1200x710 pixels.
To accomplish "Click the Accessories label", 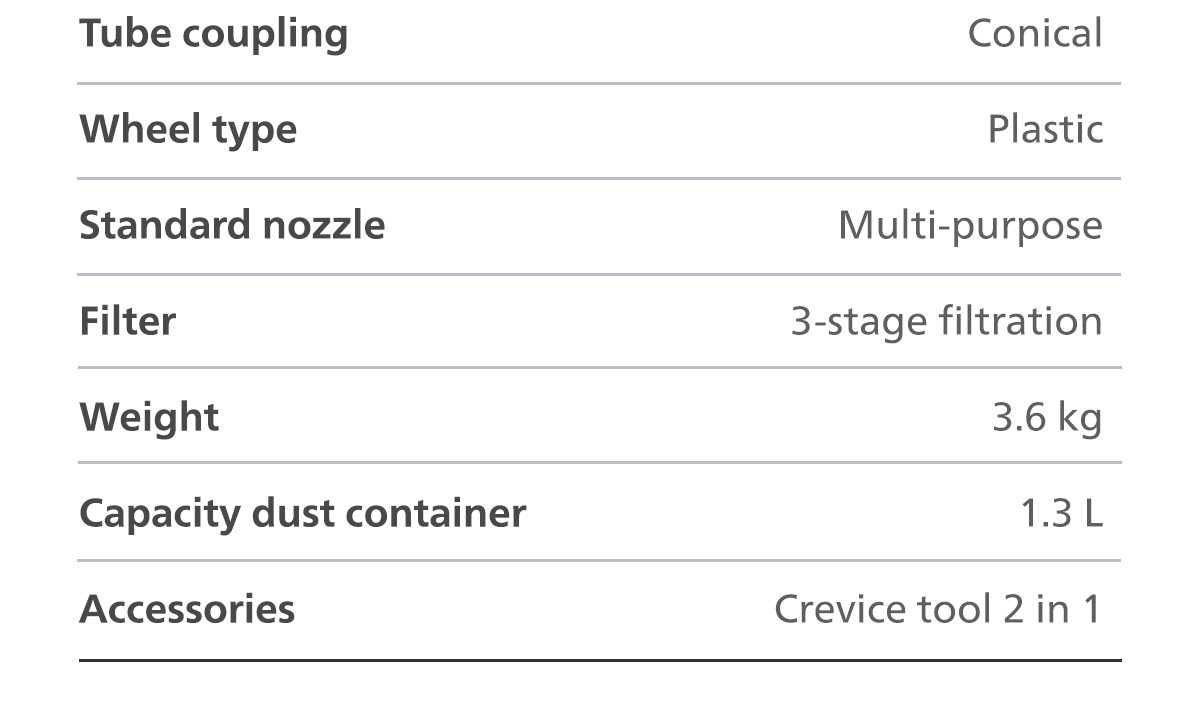I will [x=187, y=609].
